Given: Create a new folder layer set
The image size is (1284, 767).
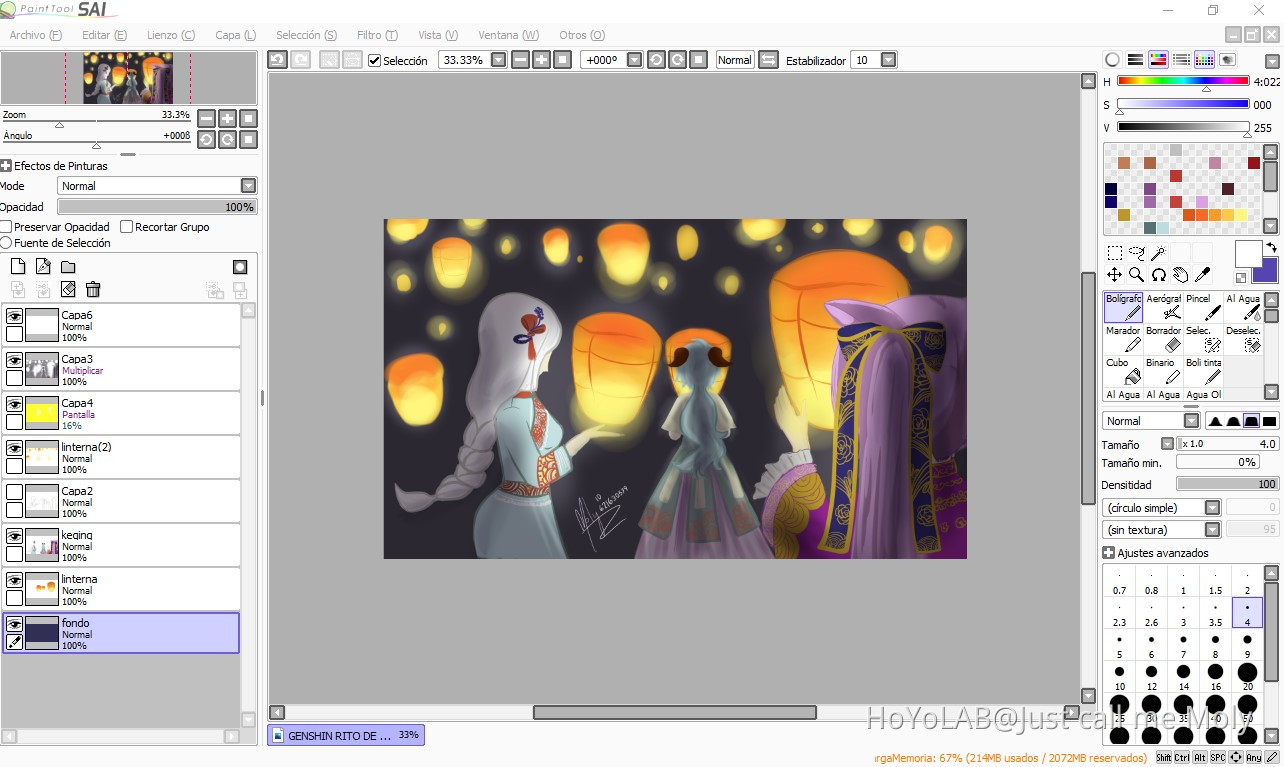Looking at the screenshot, I should coord(68,267).
